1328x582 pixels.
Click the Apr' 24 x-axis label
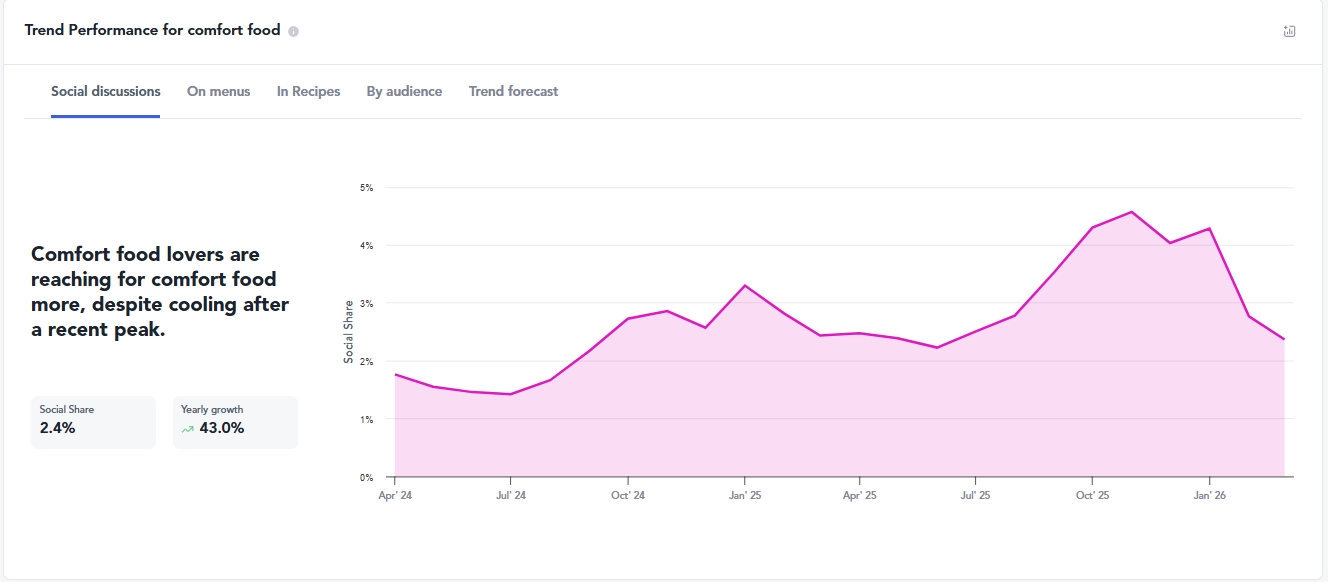coord(395,495)
